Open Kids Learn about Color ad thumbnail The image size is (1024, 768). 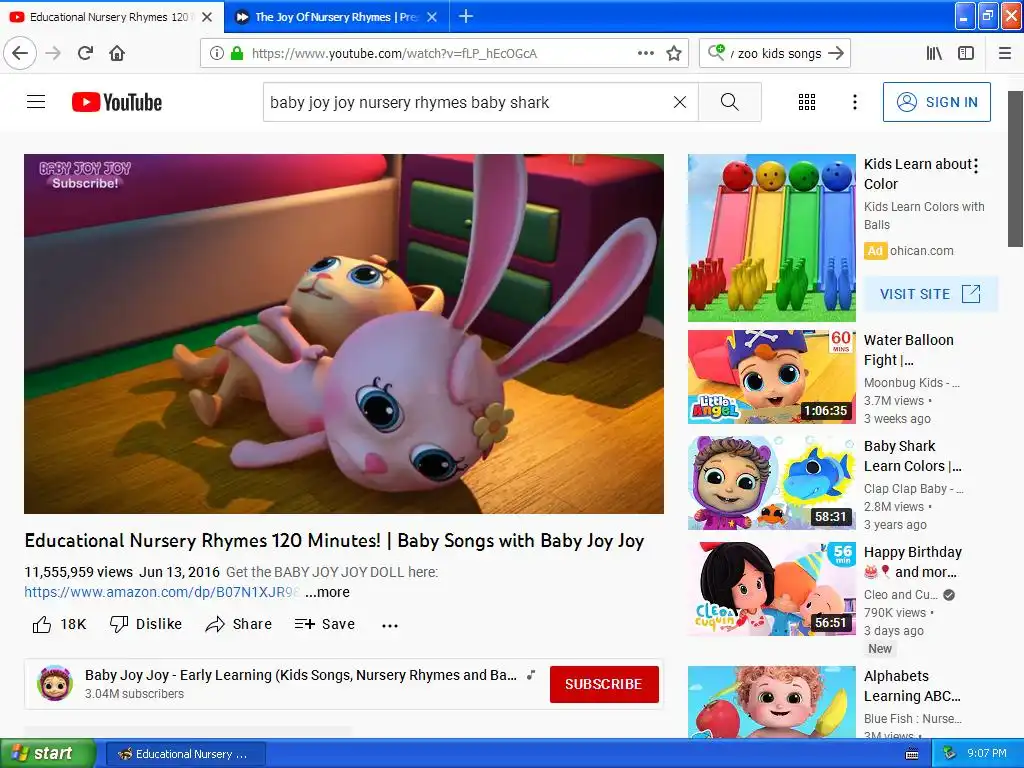coord(772,238)
